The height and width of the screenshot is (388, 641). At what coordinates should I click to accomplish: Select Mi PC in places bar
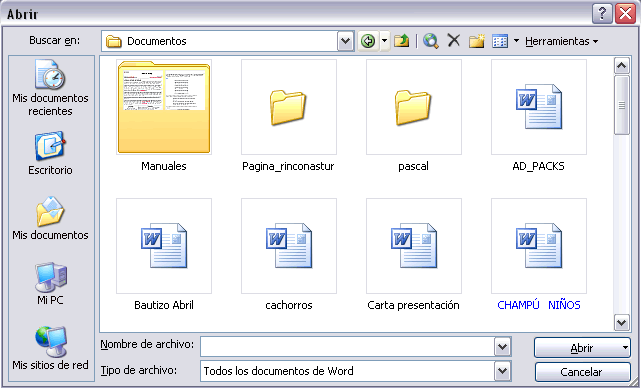click(x=50, y=283)
